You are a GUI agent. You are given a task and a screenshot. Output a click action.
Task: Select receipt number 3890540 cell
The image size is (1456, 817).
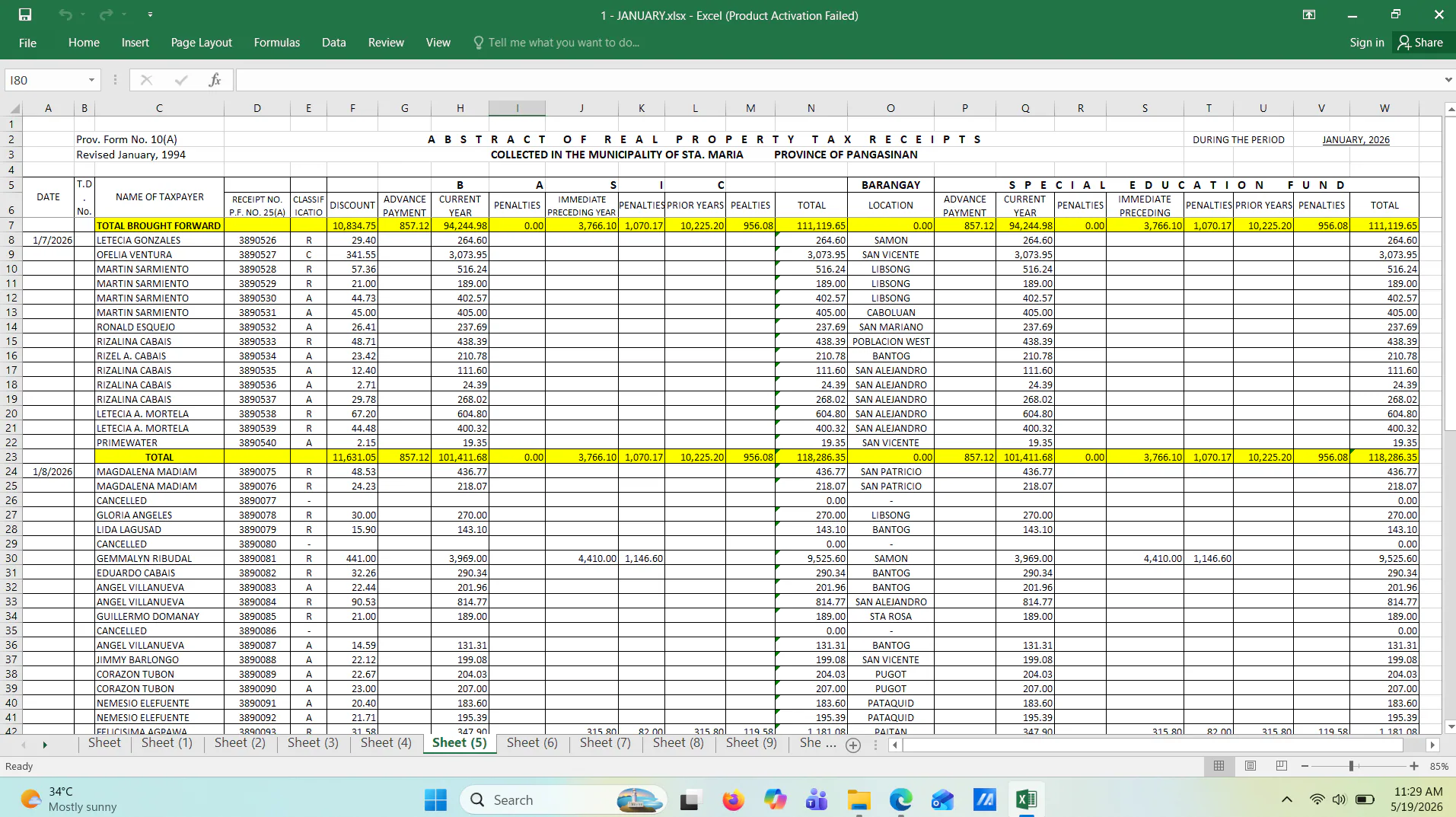[x=257, y=442]
